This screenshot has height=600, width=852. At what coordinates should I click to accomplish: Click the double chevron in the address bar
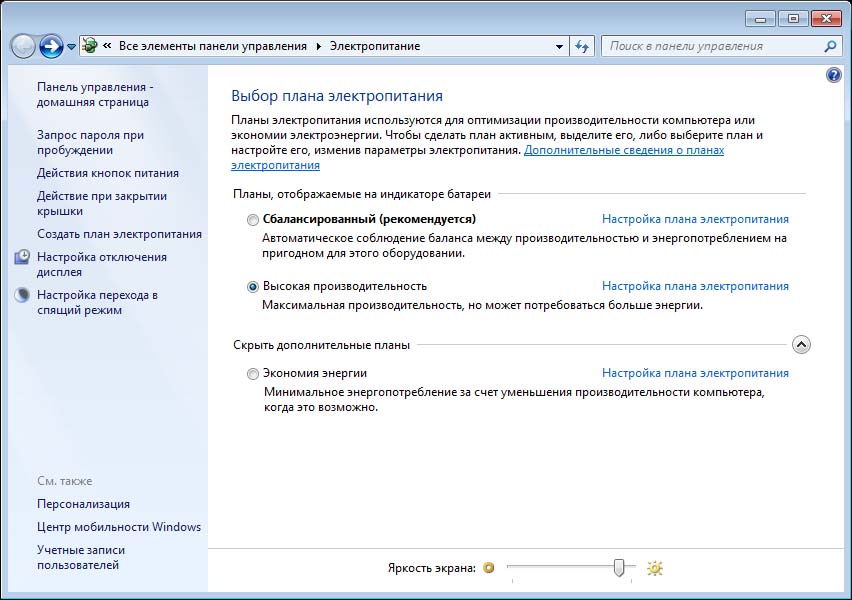click(x=107, y=46)
